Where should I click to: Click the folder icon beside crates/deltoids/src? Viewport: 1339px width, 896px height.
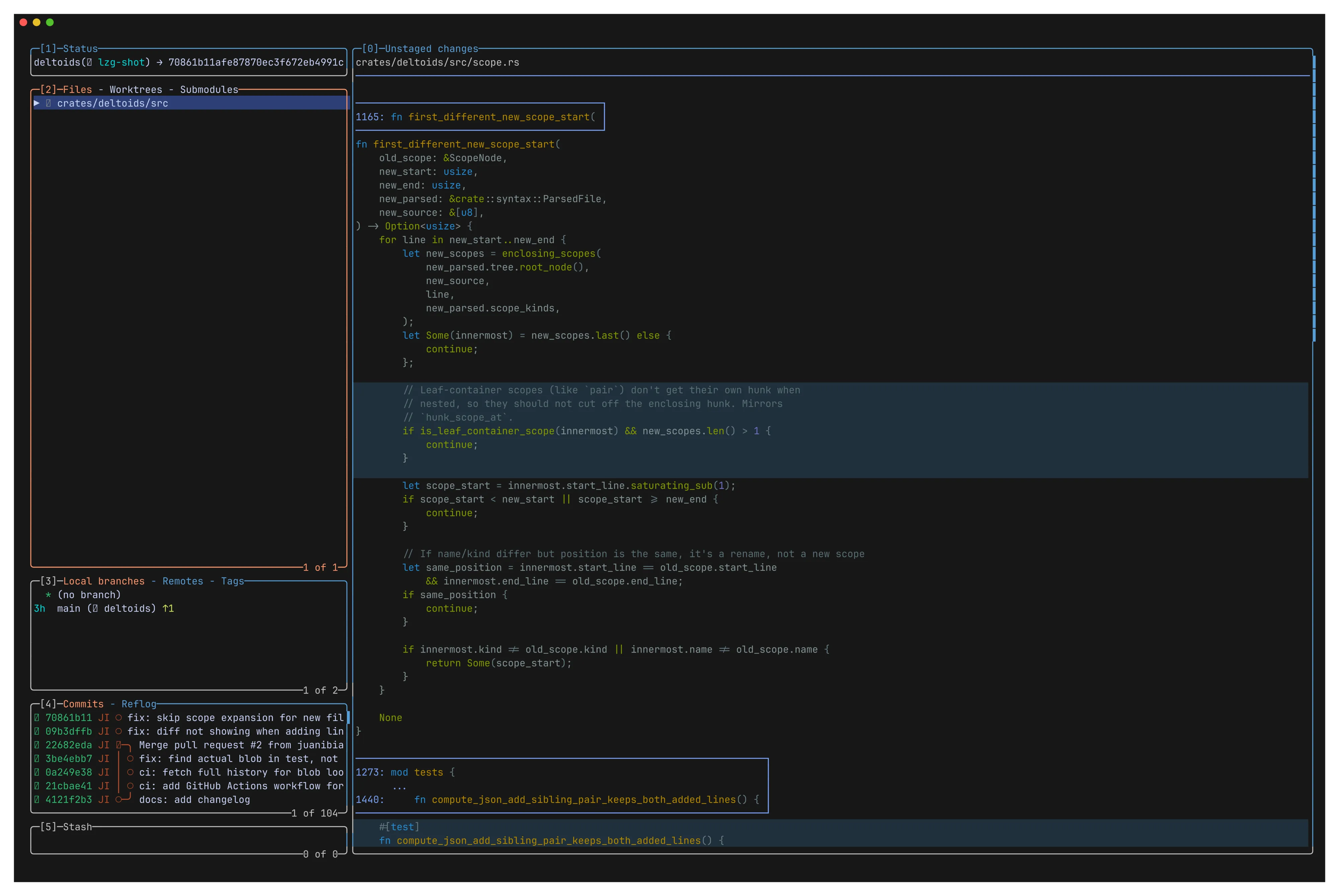coord(48,103)
